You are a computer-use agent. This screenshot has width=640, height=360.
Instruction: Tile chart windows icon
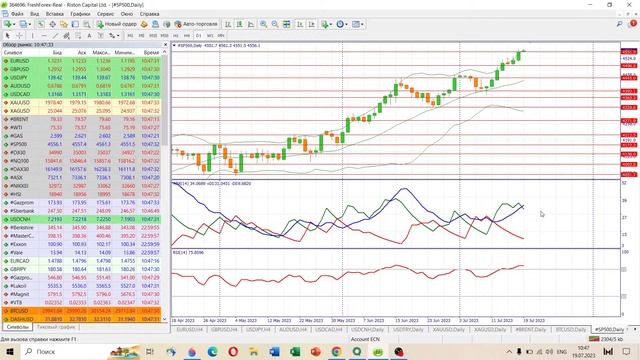tap(287, 24)
